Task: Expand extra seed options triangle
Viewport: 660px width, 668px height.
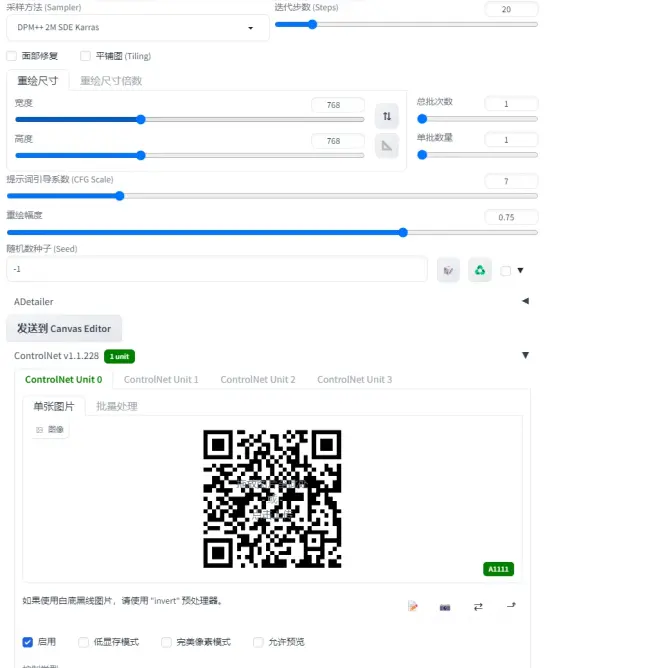Action: [x=520, y=270]
